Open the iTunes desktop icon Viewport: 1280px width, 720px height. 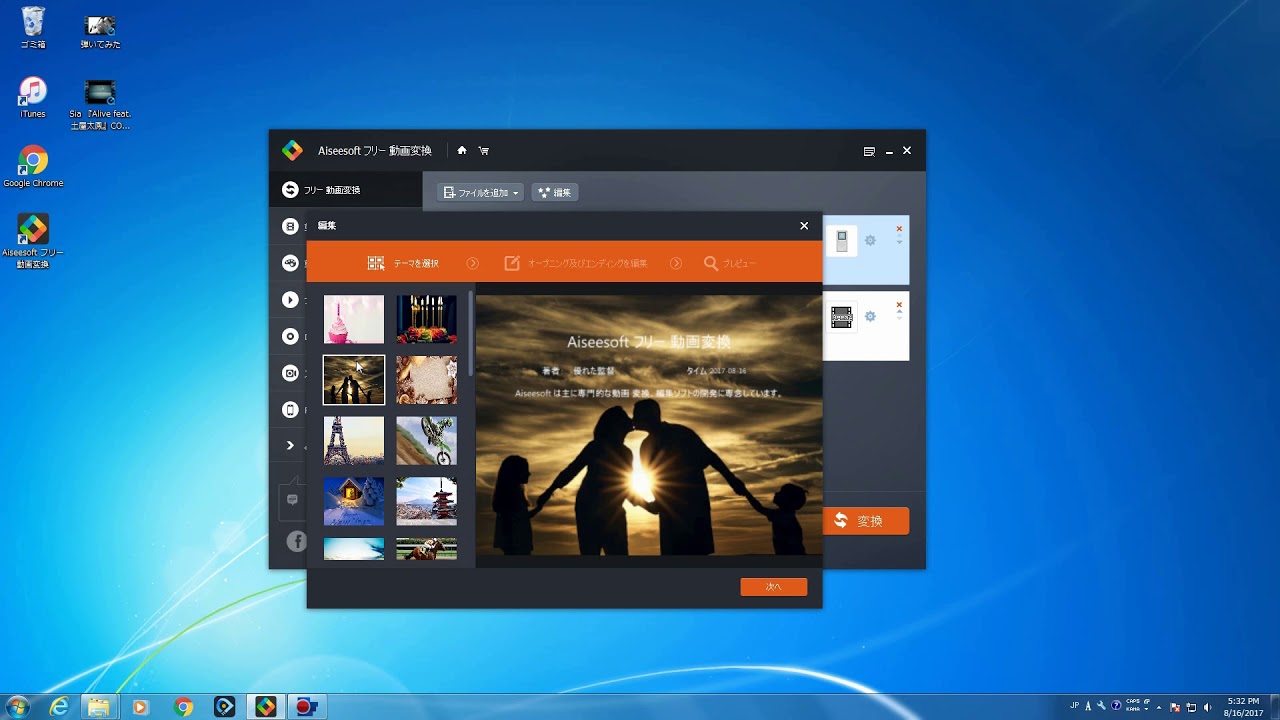[x=33, y=97]
